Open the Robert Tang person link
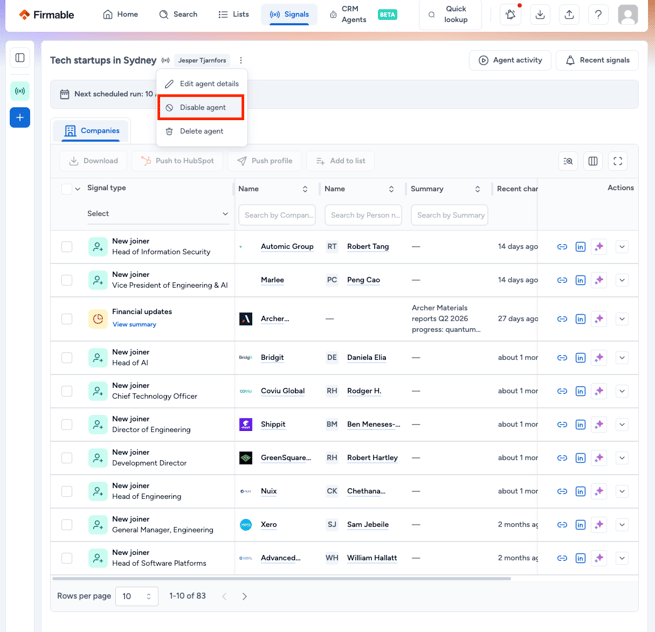 coord(368,247)
